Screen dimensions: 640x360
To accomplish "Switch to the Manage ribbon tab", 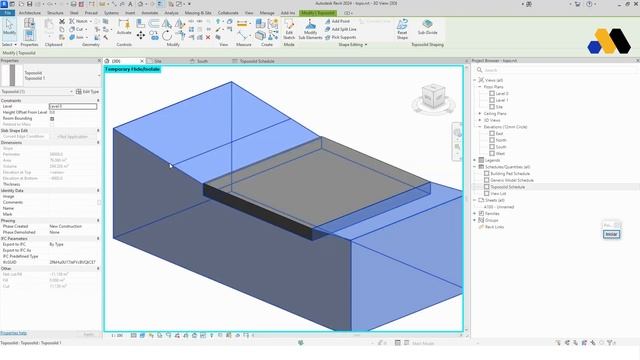I will click(267, 13).
